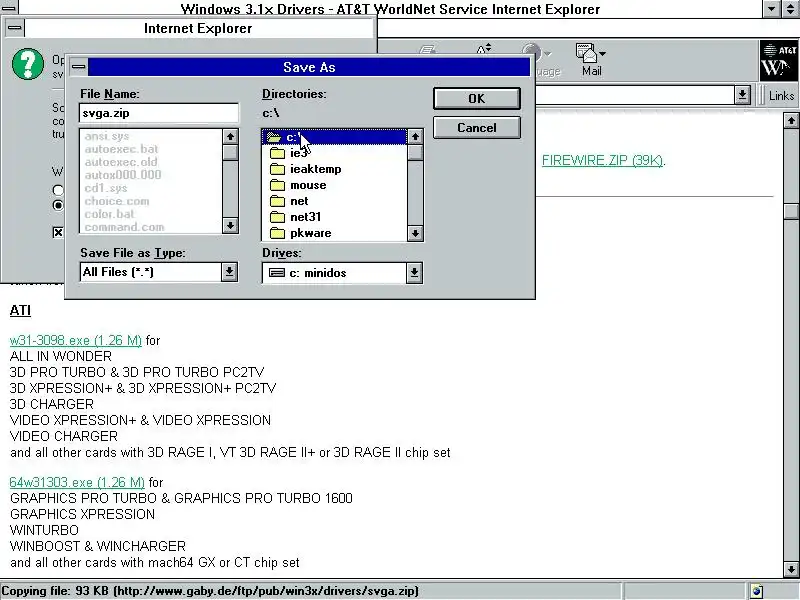Click the AT&T WorldNet logo

779,61
